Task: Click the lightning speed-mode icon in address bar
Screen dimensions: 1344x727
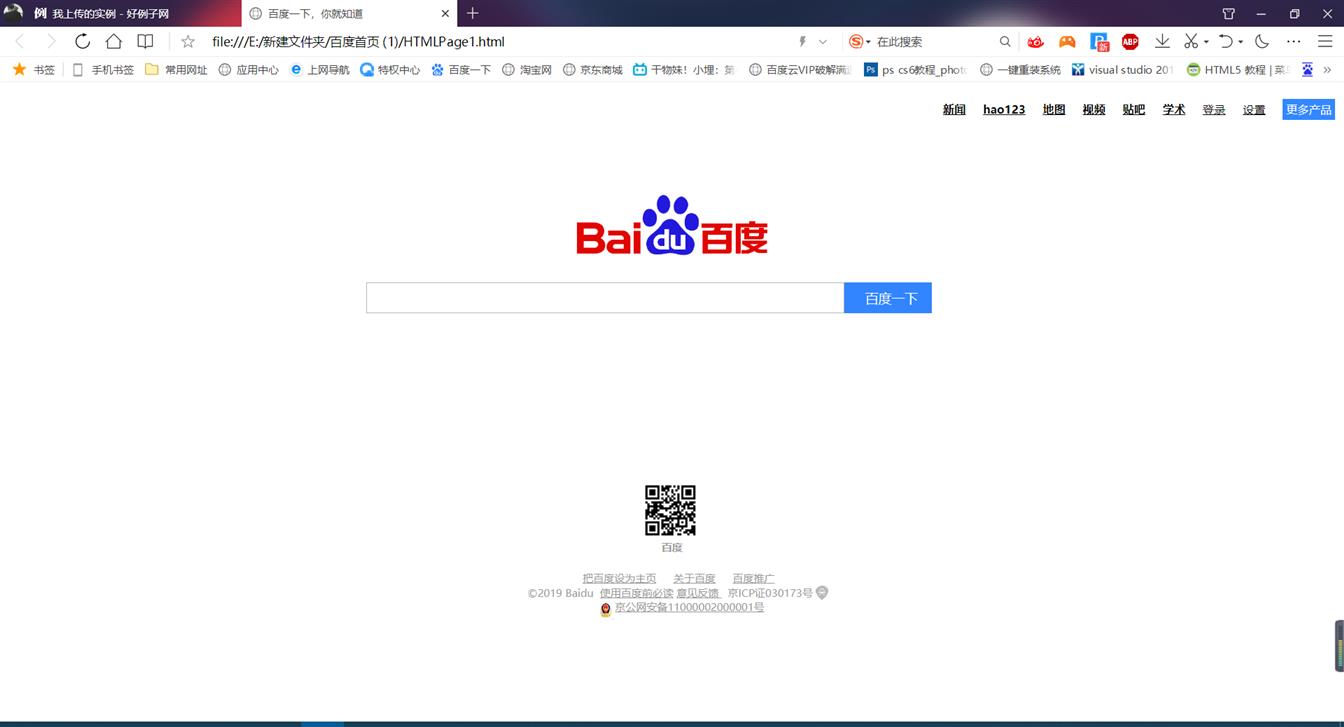Action: [802, 41]
